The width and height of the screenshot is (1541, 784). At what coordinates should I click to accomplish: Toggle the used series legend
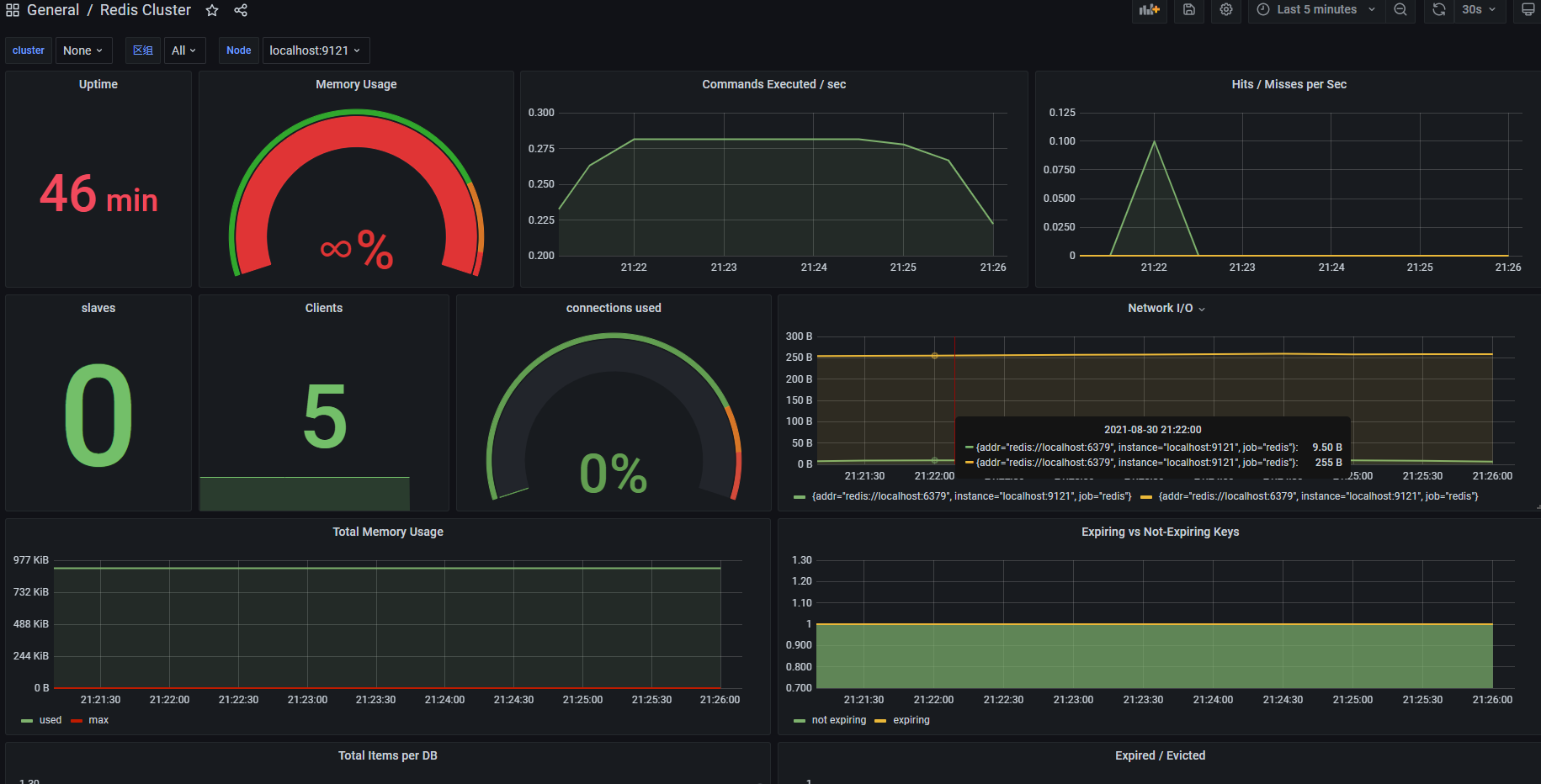point(50,720)
